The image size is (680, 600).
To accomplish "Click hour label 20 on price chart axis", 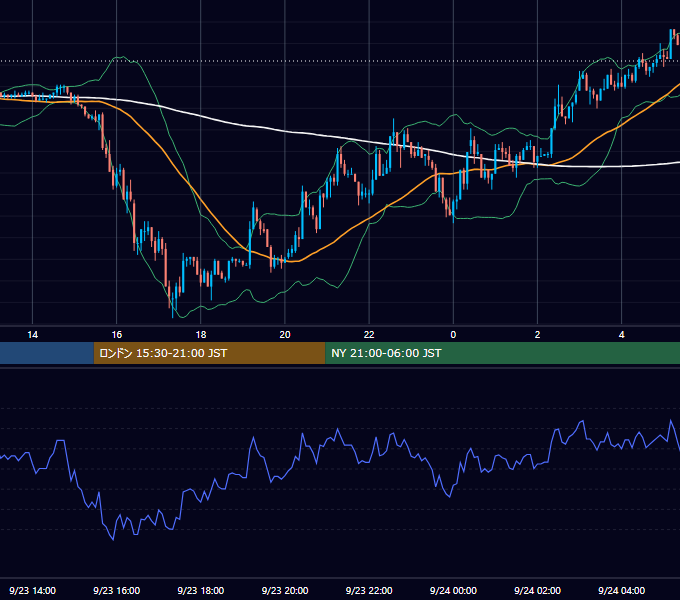I will (x=285, y=335).
